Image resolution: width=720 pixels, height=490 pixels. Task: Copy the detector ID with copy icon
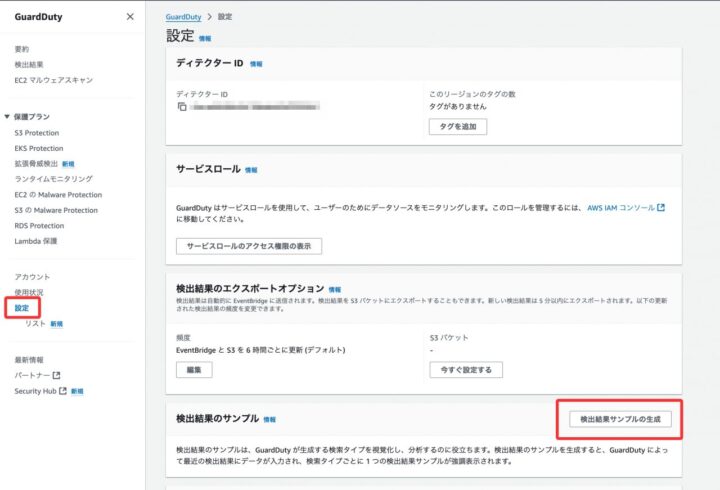click(x=182, y=107)
